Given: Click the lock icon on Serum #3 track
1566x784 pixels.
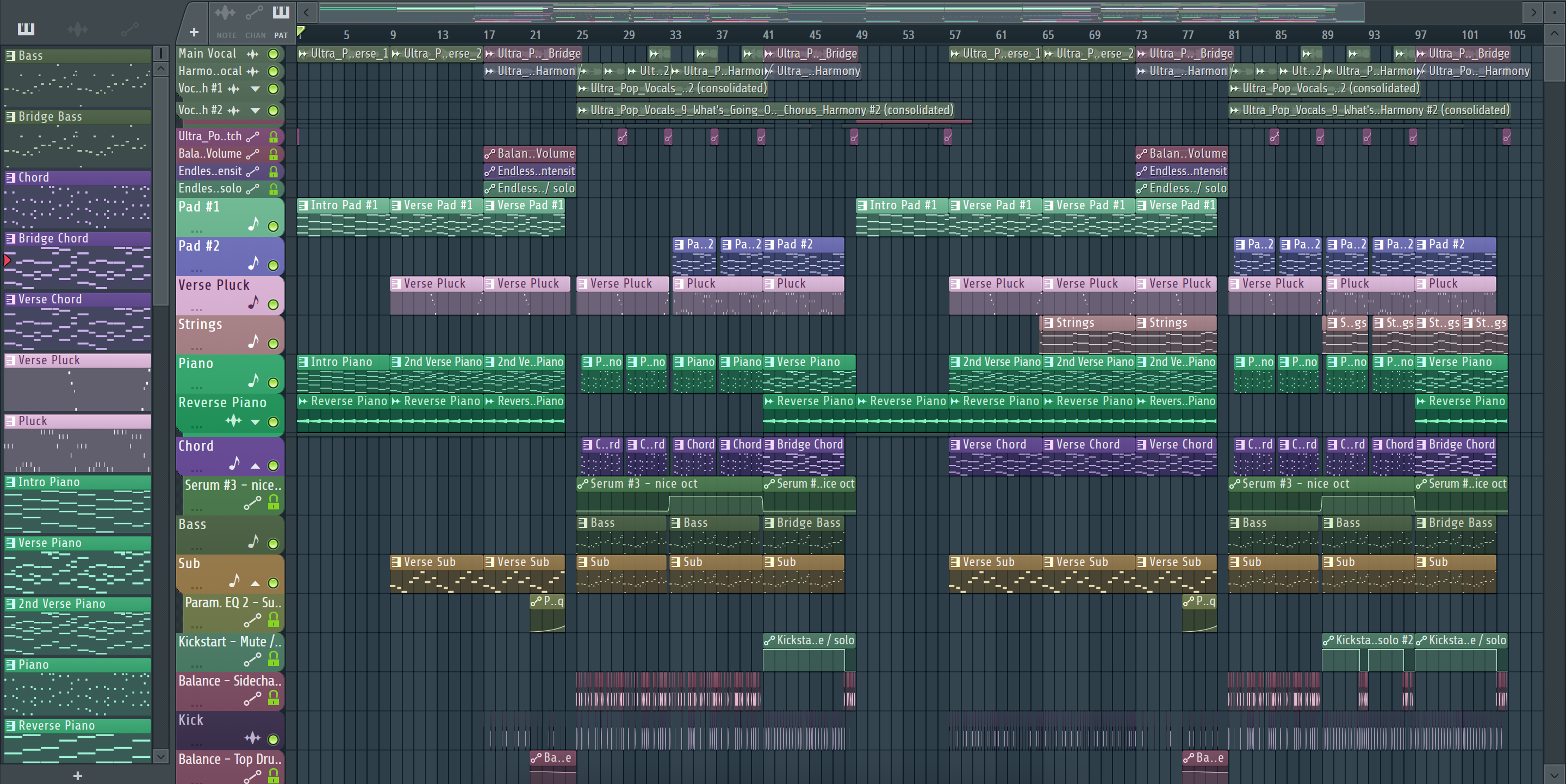Looking at the screenshot, I should click(x=274, y=502).
